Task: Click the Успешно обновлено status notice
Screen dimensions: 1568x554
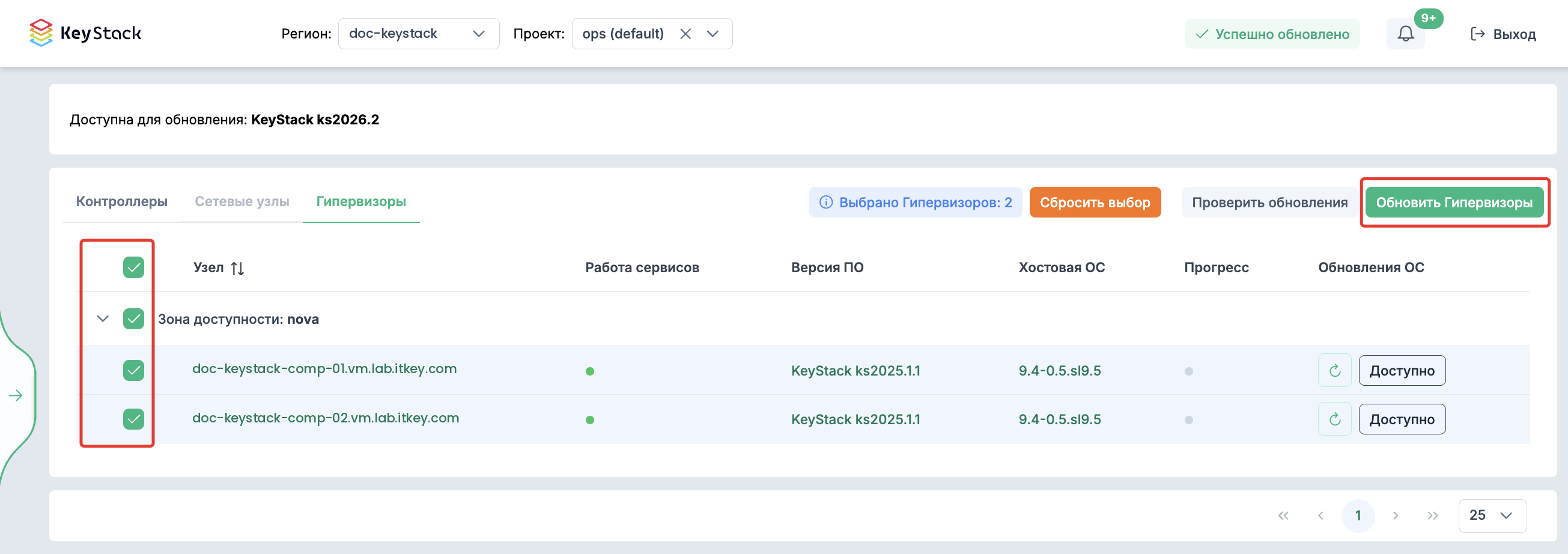Action: (1272, 34)
